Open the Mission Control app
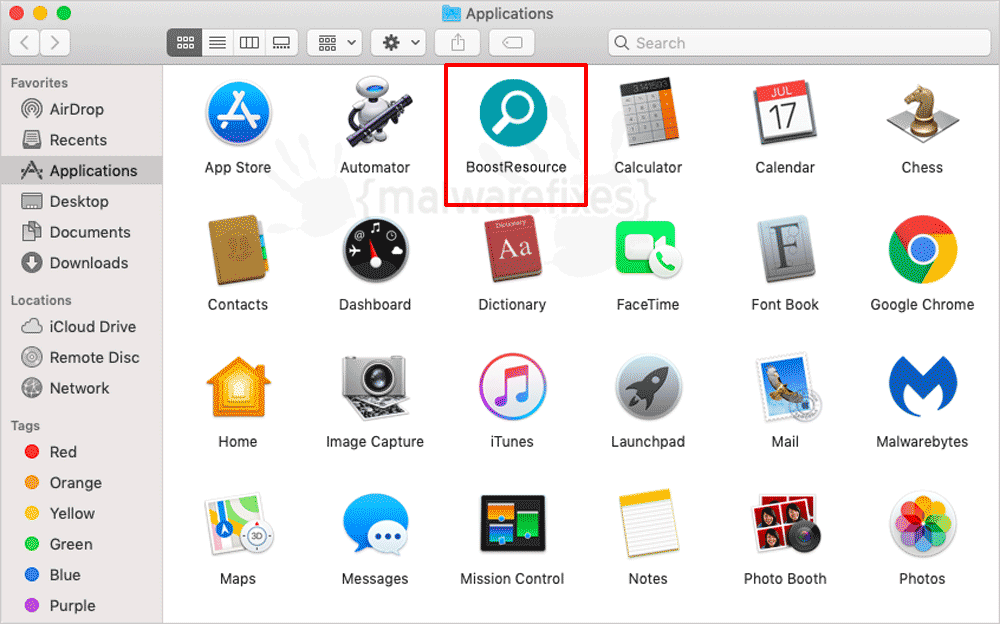1000x624 pixels. (x=512, y=524)
